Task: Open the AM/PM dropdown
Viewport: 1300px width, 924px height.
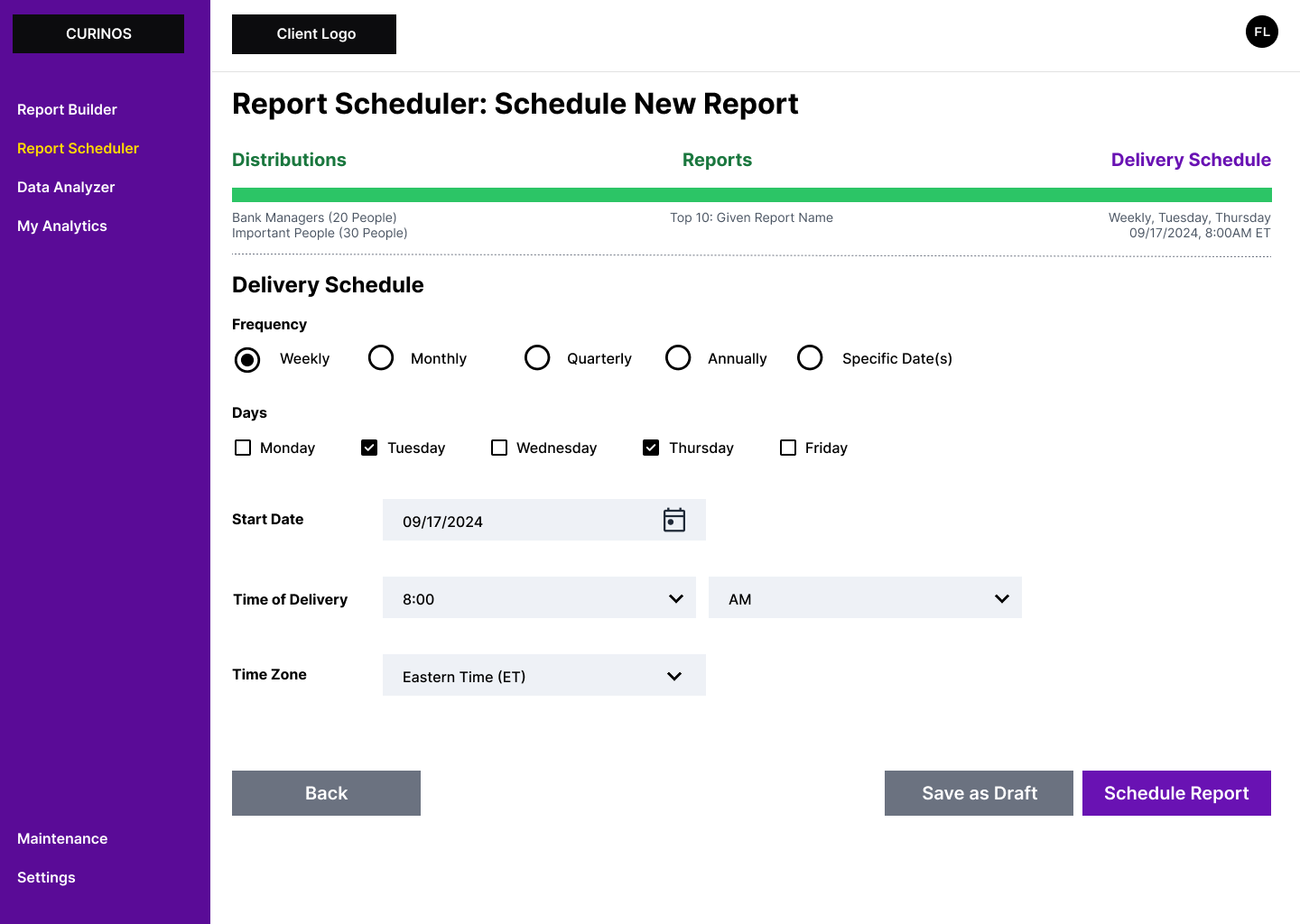Action: pyautogui.click(x=865, y=597)
